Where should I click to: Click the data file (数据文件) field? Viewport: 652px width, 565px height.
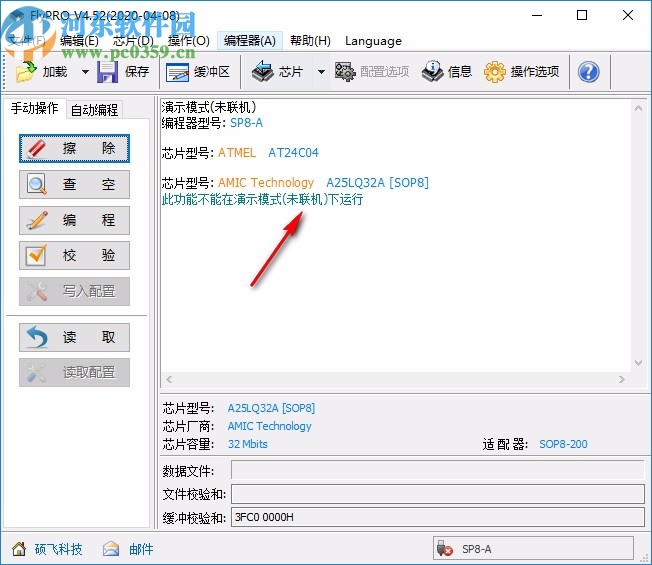pos(437,471)
